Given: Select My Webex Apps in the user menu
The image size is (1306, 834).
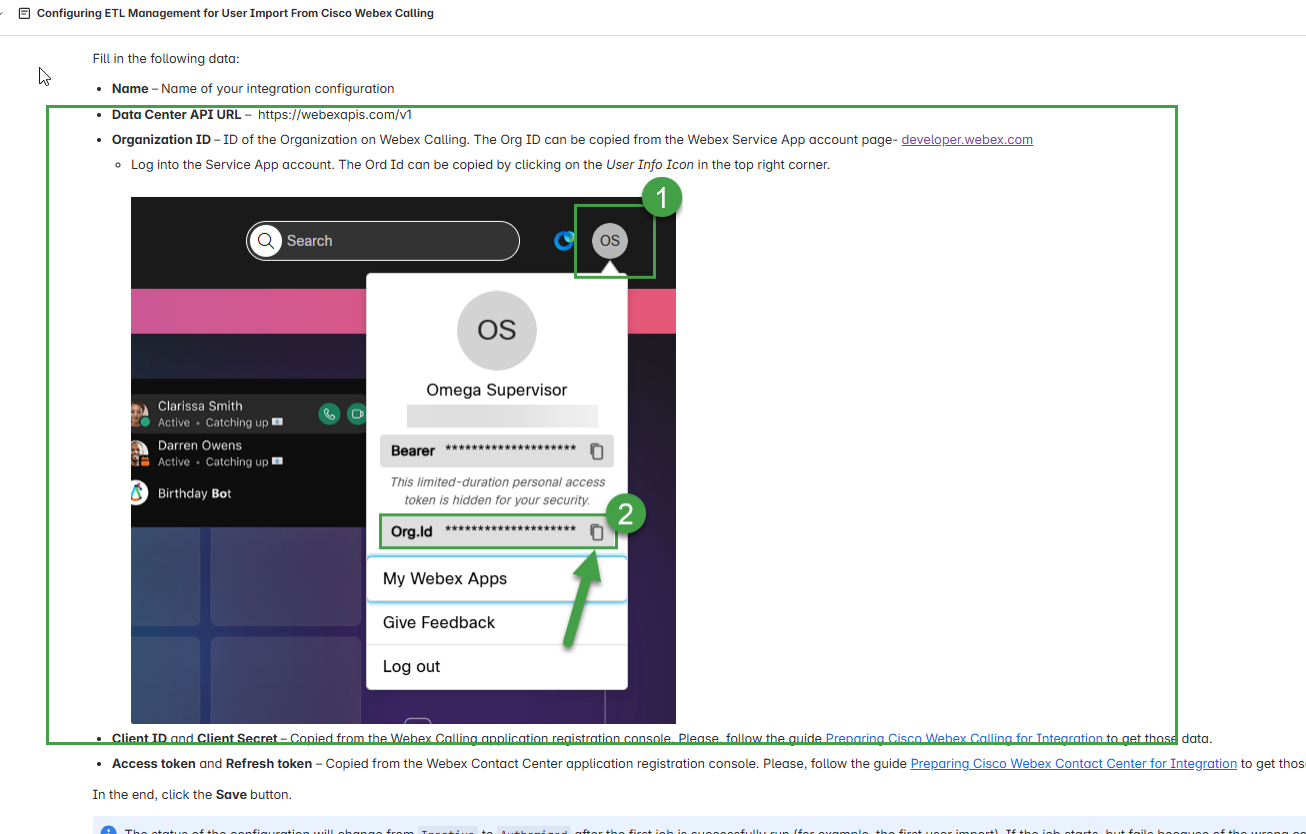Looking at the screenshot, I should coord(445,579).
